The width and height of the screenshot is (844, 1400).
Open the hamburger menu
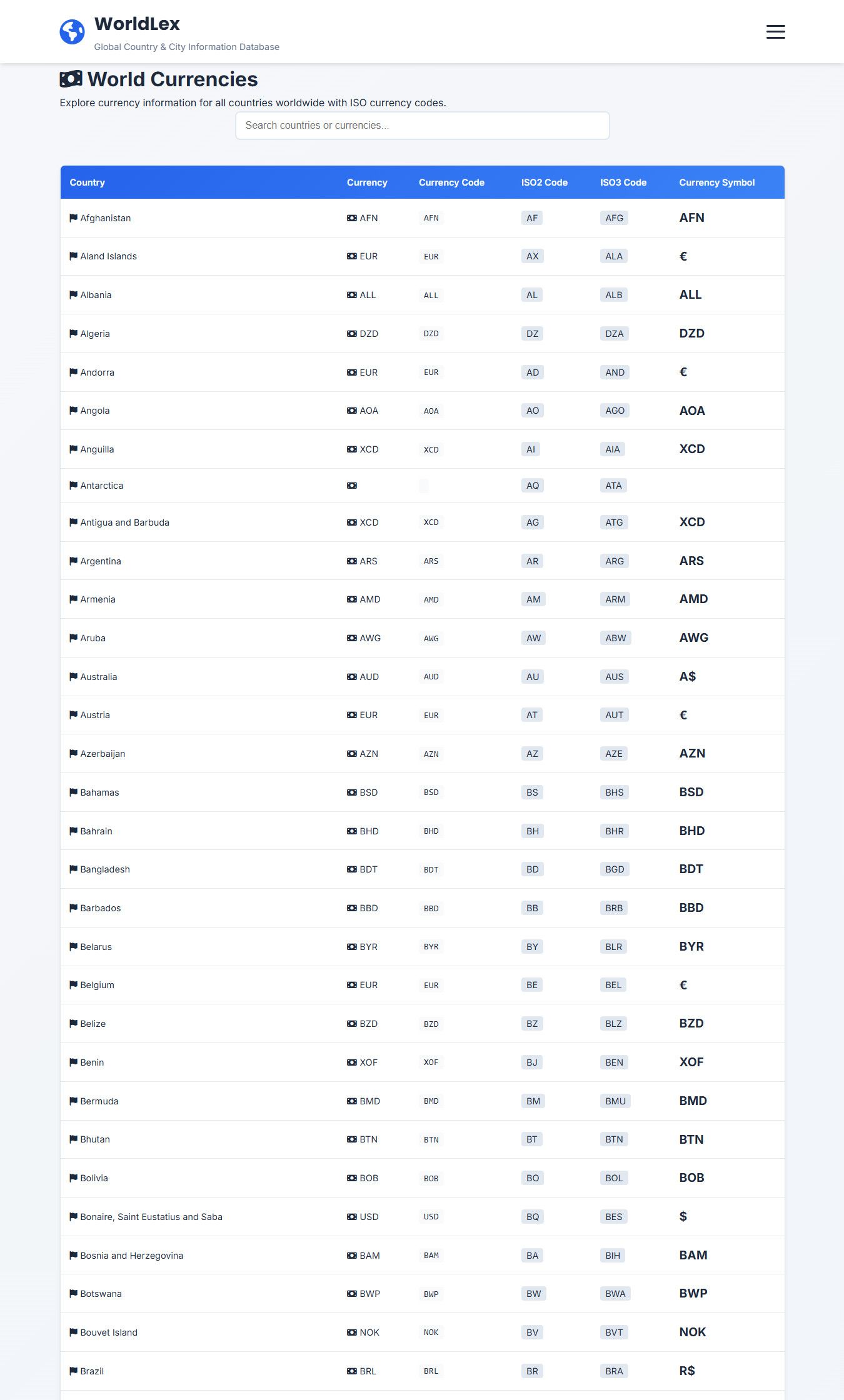pyautogui.click(x=775, y=32)
